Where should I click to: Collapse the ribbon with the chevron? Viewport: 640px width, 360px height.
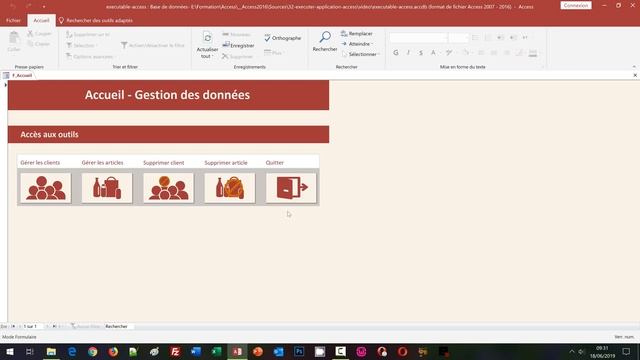(634, 67)
